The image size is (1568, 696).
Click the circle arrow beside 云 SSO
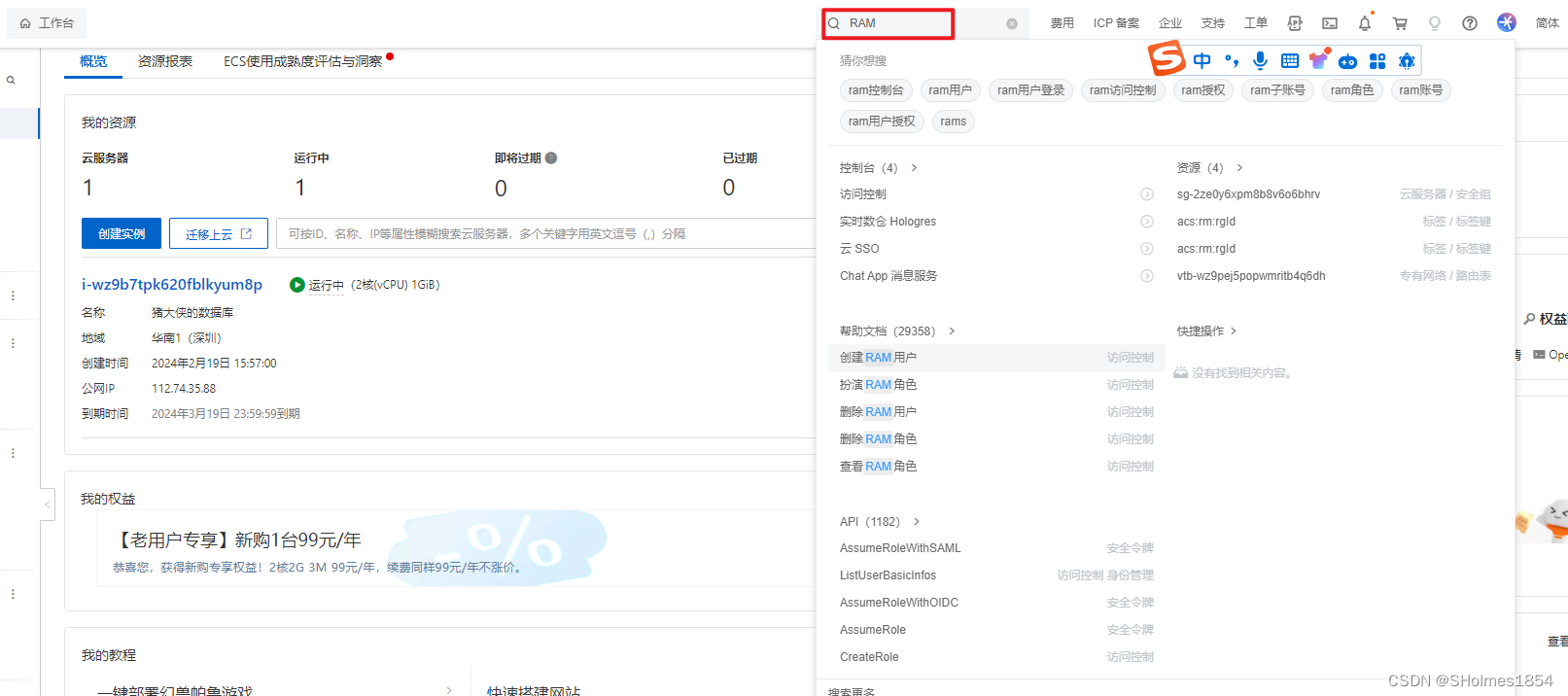coord(1147,249)
